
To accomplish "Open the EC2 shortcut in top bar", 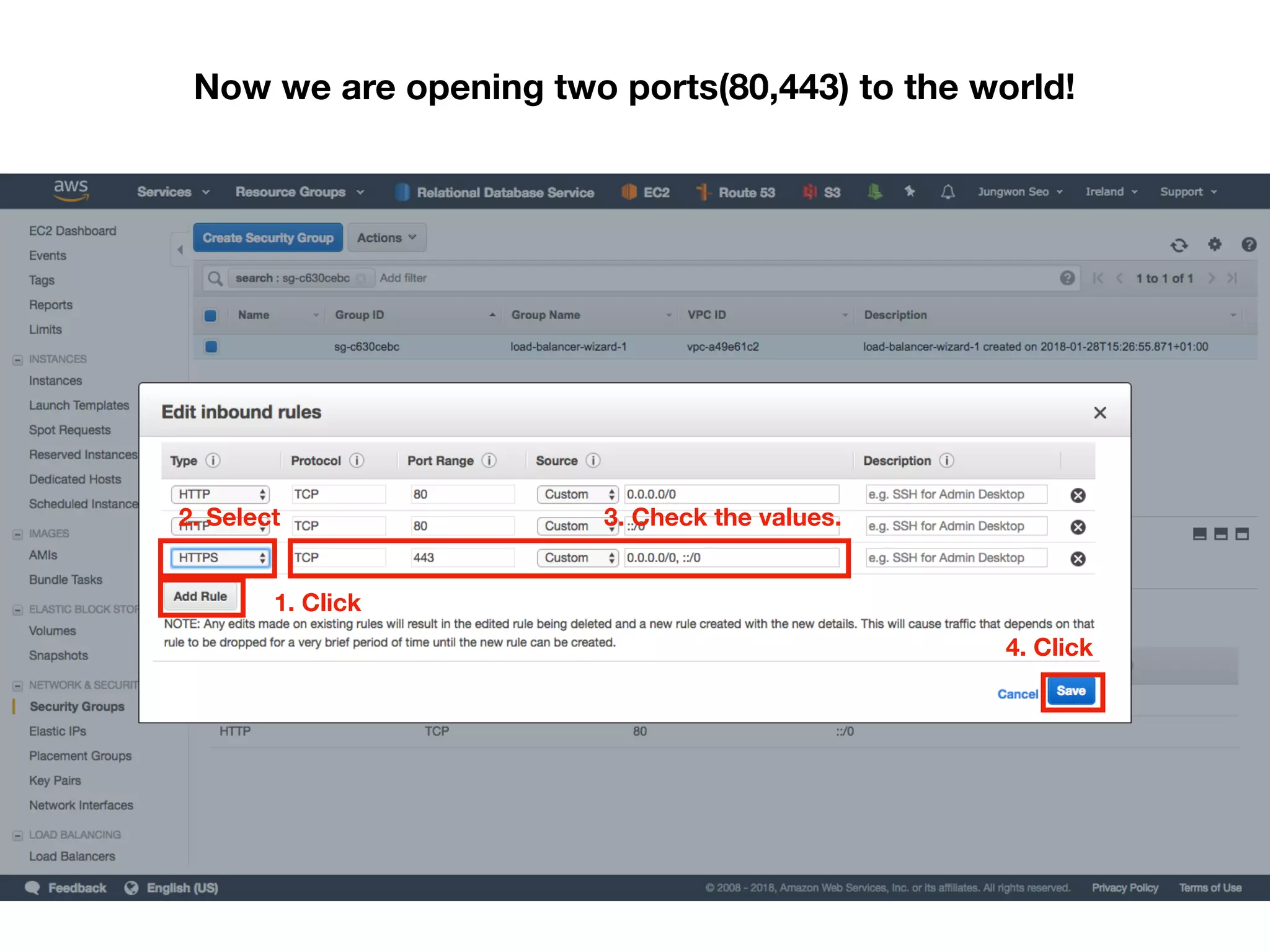I will coord(646,192).
